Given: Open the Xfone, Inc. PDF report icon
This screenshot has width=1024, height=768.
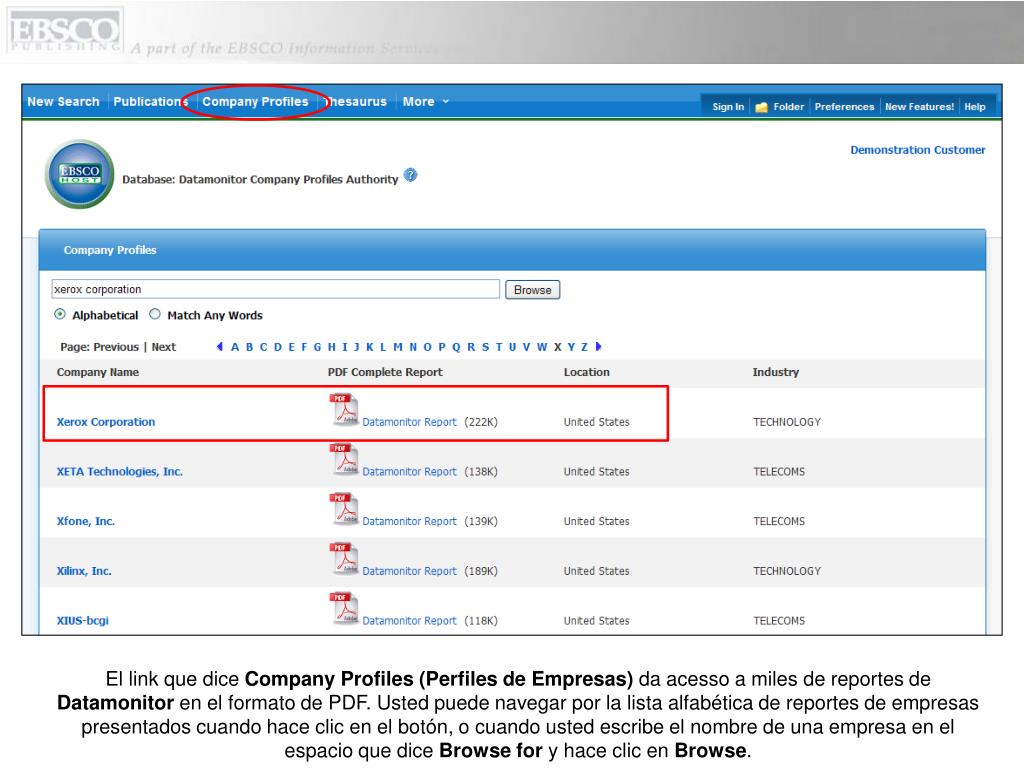Looking at the screenshot, I should pyautogui.click(x=345, y=509).
